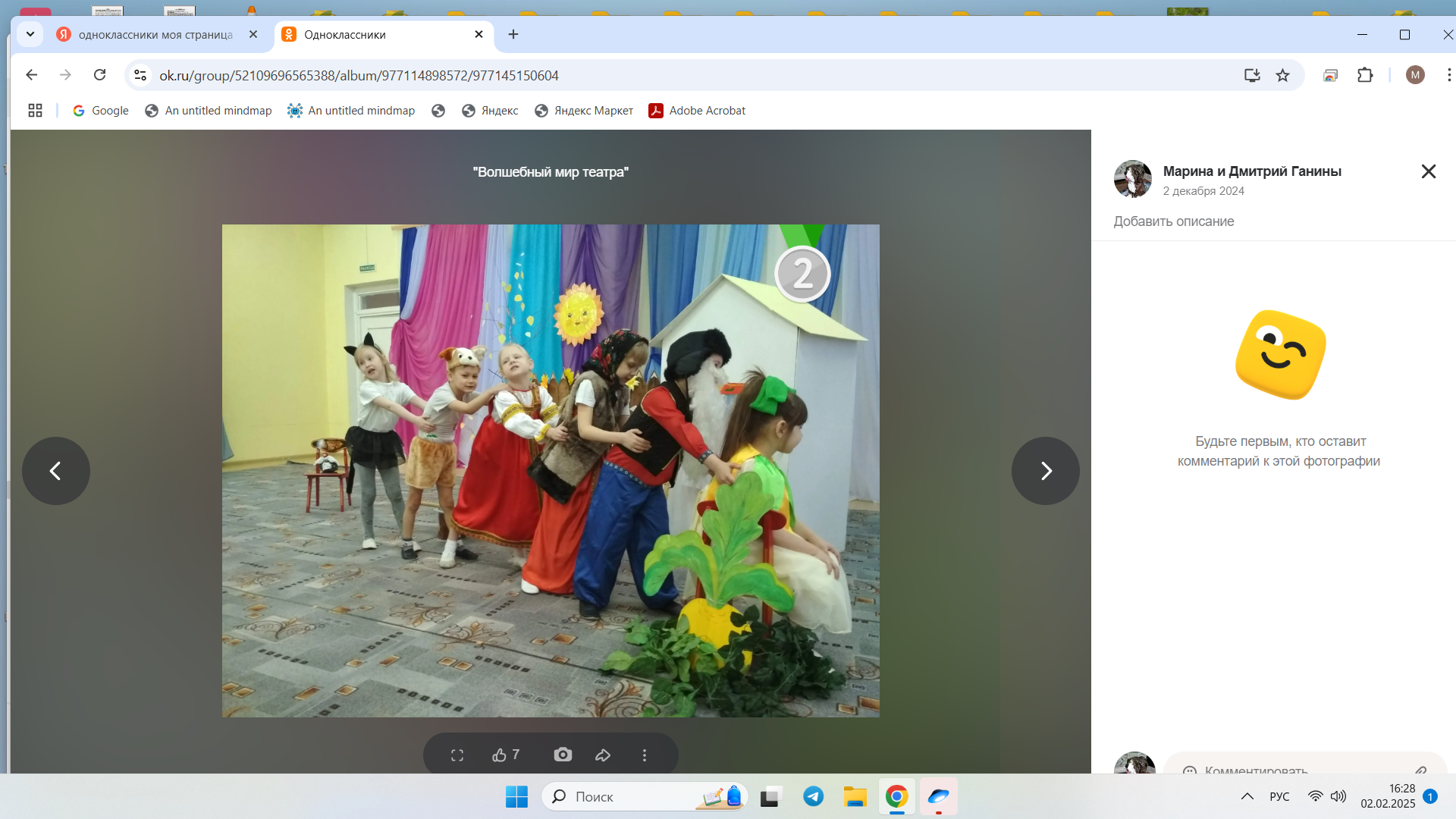Open Telegram from the taskbar
Screen dimensions: 1456x819
[x=814, y=797]
